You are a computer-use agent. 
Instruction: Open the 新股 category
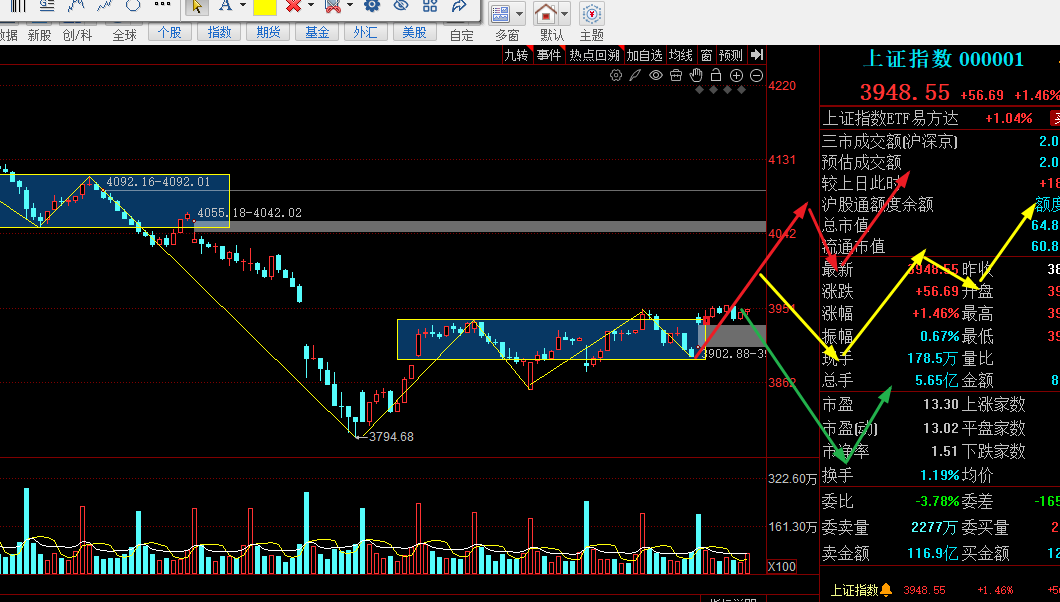point(39,35)
